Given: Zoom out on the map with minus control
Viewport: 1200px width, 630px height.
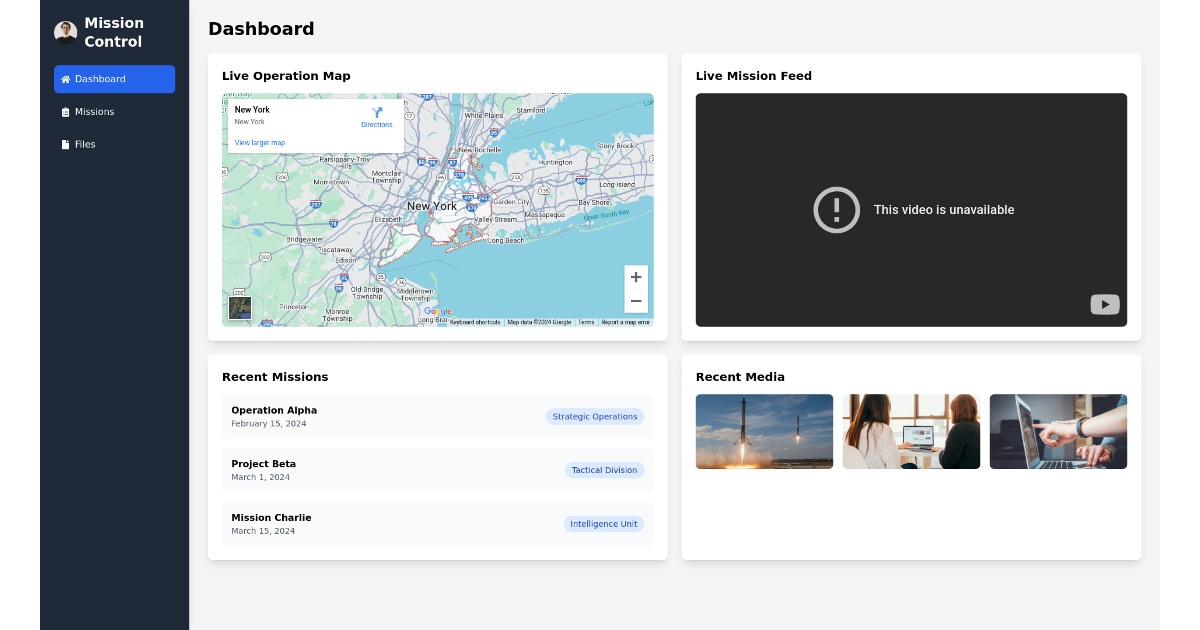Looking at the screenshot, I should (x=636, y=300).
